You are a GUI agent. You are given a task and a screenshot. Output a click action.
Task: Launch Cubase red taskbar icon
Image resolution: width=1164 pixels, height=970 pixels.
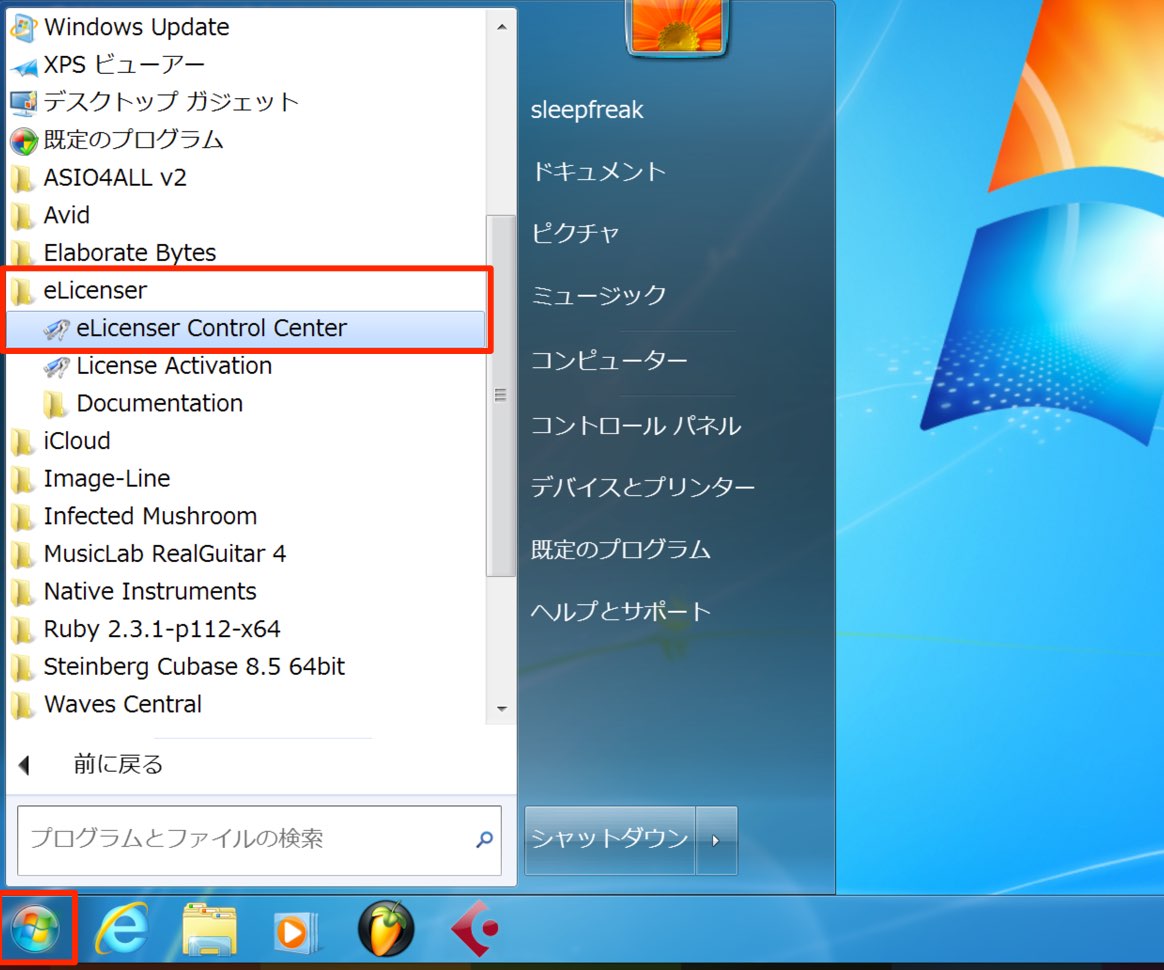[475, 928]
